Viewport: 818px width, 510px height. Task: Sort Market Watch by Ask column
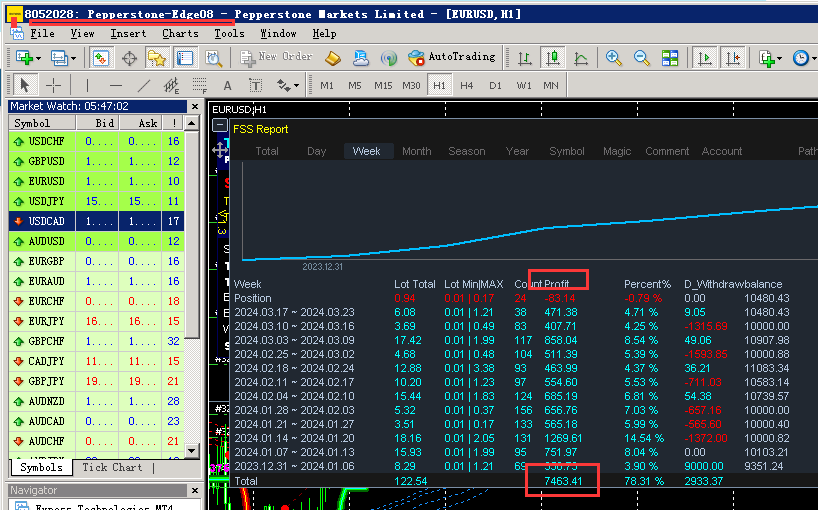[141, 123]
